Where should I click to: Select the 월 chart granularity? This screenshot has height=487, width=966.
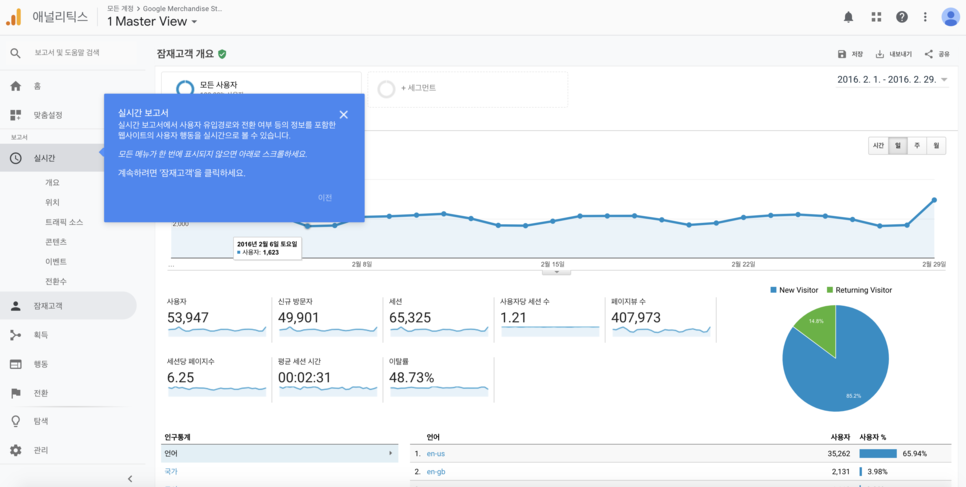click(x=936, y=145)
